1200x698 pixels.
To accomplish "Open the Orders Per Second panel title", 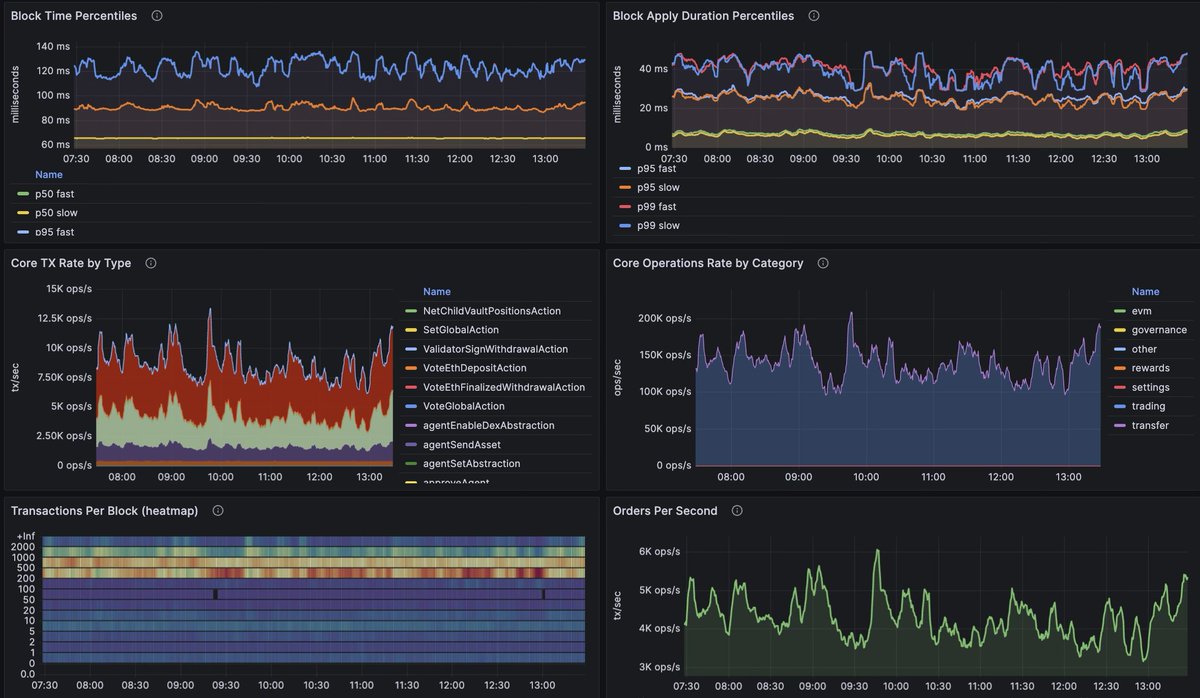I will click(x=665, y=510).
